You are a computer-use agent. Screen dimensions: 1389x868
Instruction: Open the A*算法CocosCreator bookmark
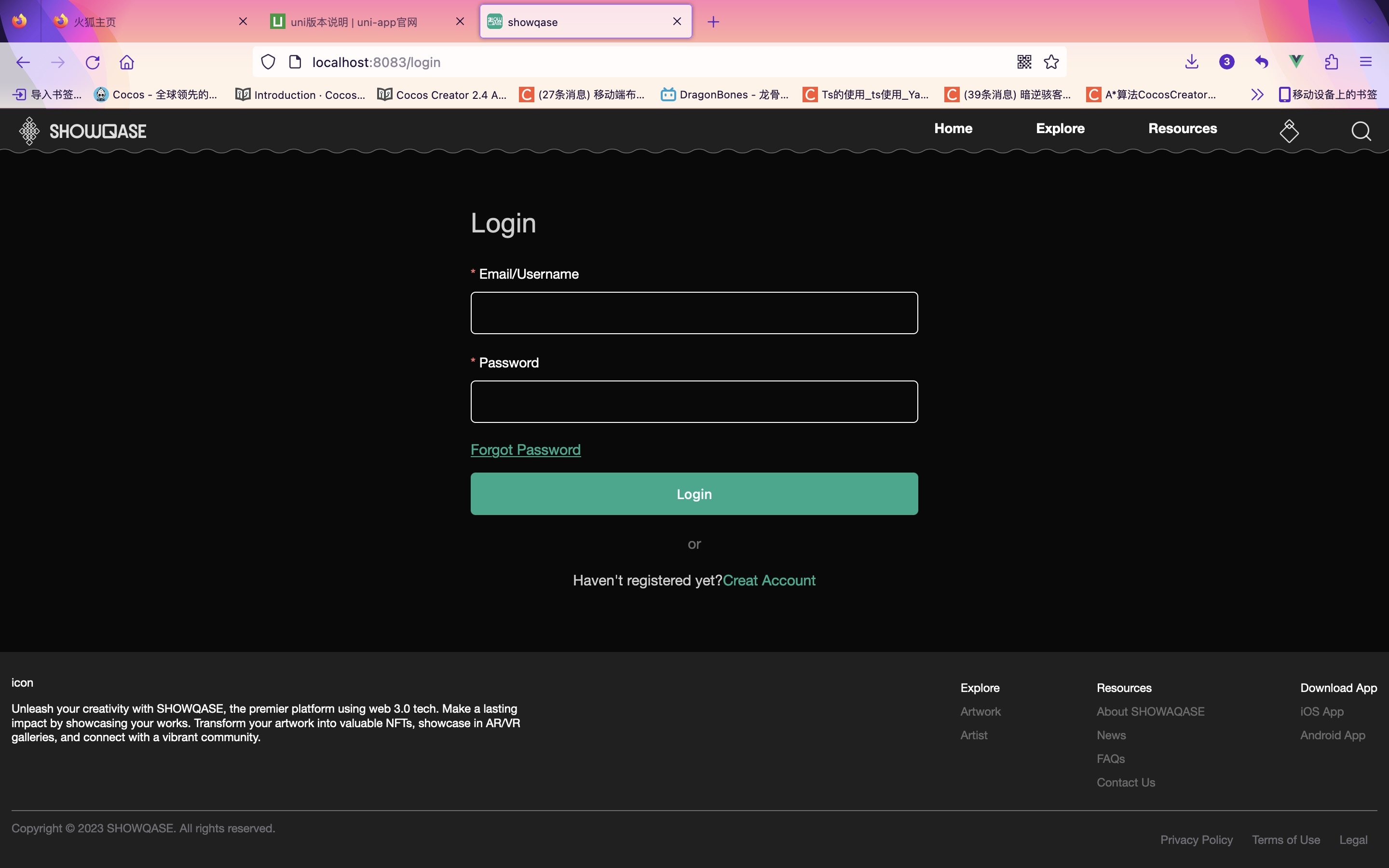(x=1151, y=94)
